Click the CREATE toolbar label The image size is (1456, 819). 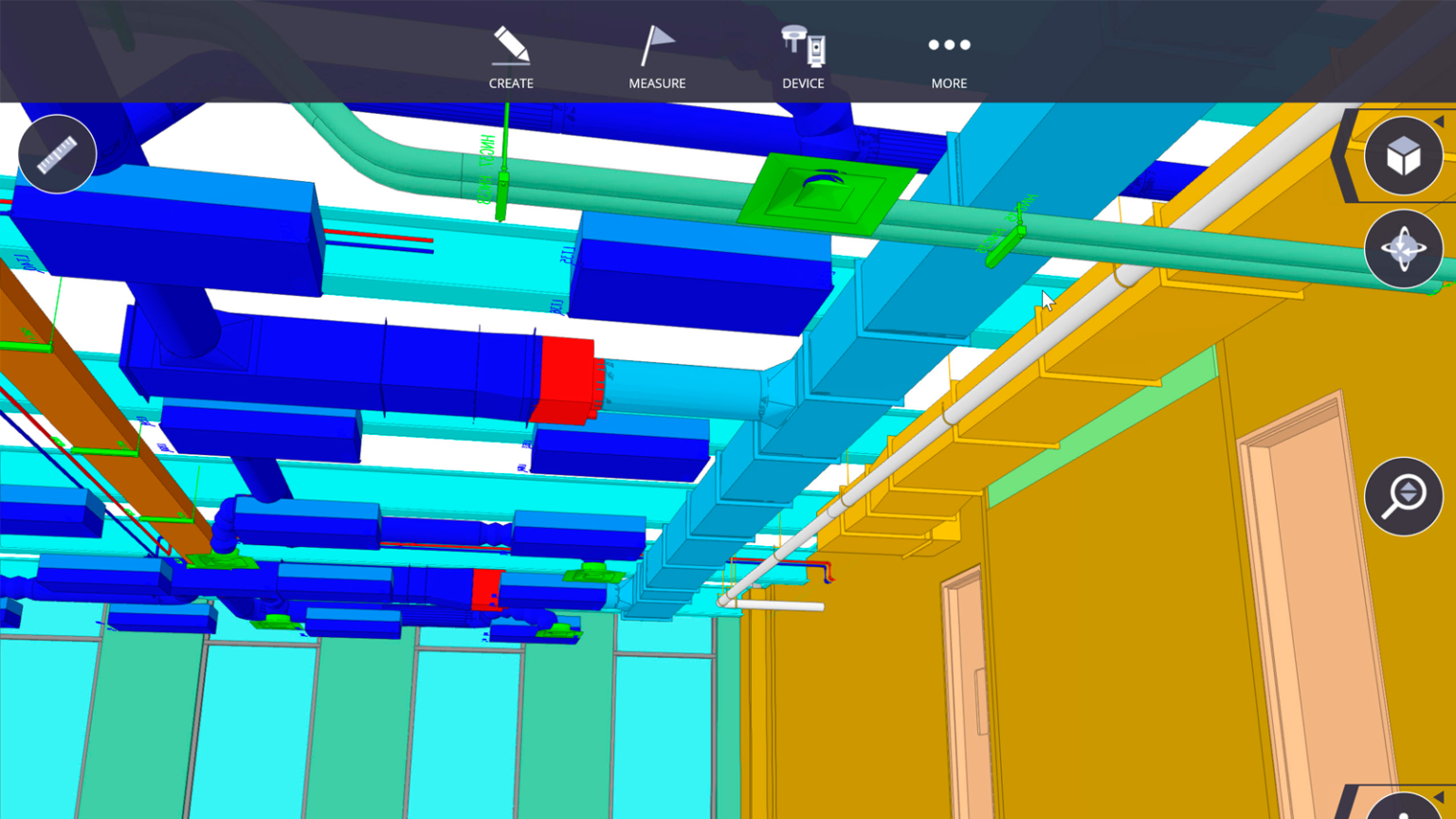511,83
